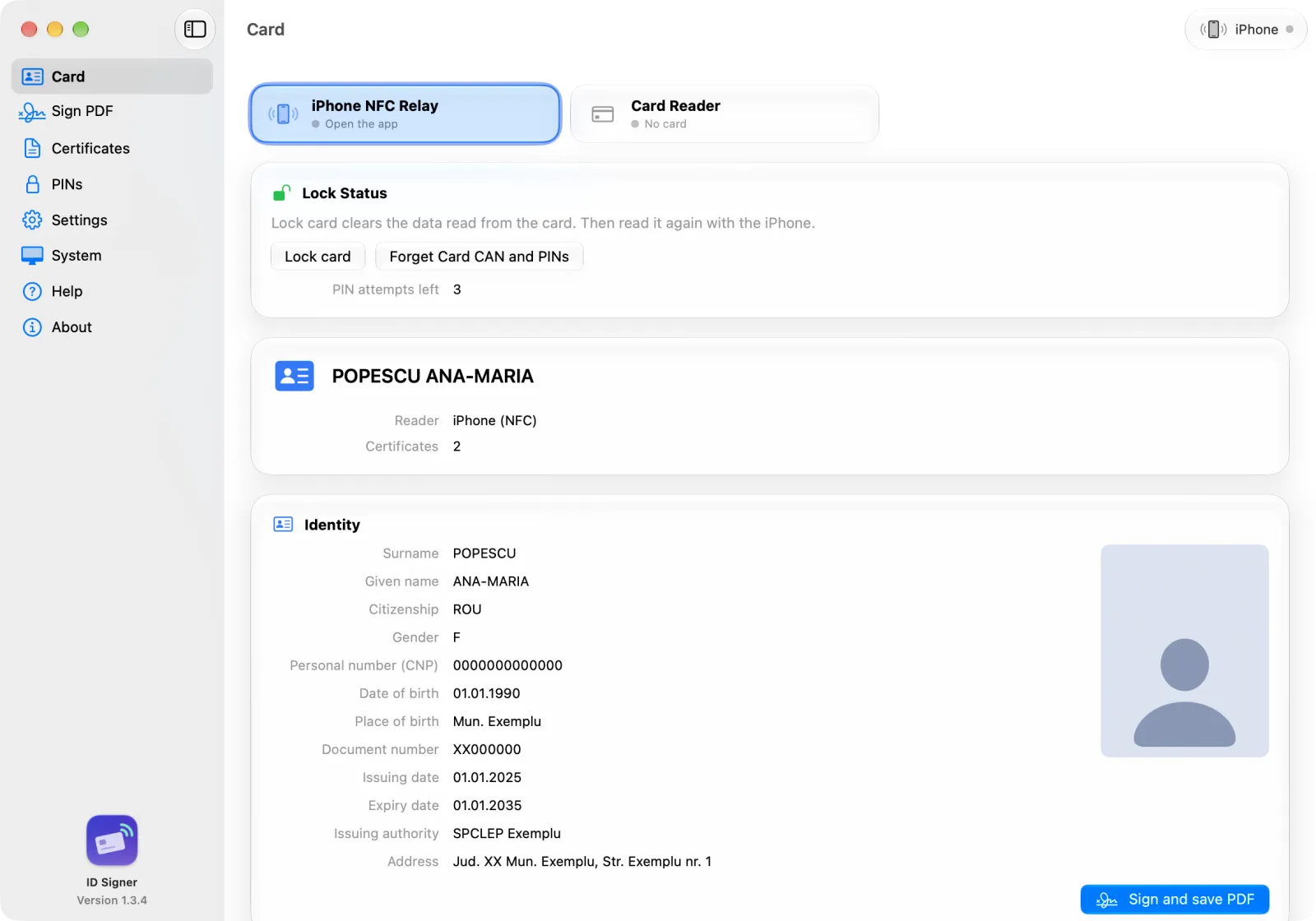The height and width of the screenshot is (921, 1316).
Task: Click the date of birth 01.01.1990
Action: 486,693
